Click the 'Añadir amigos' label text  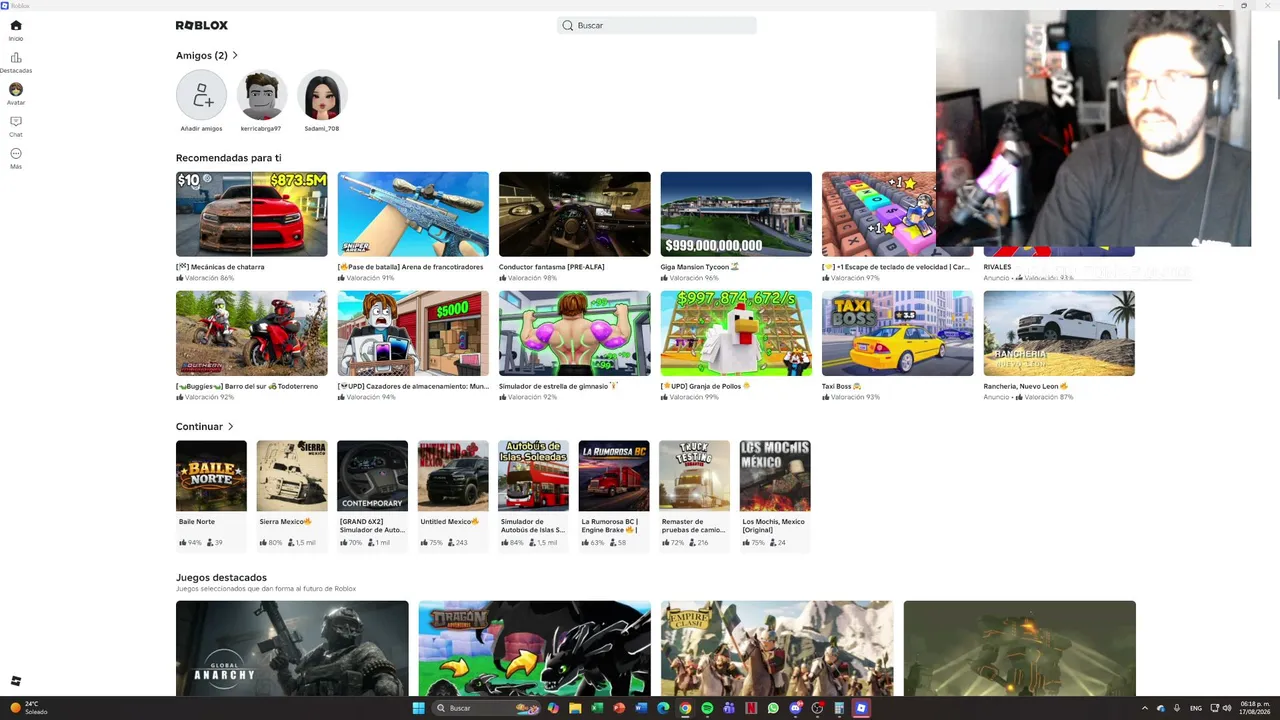click(x=201, y=129)
